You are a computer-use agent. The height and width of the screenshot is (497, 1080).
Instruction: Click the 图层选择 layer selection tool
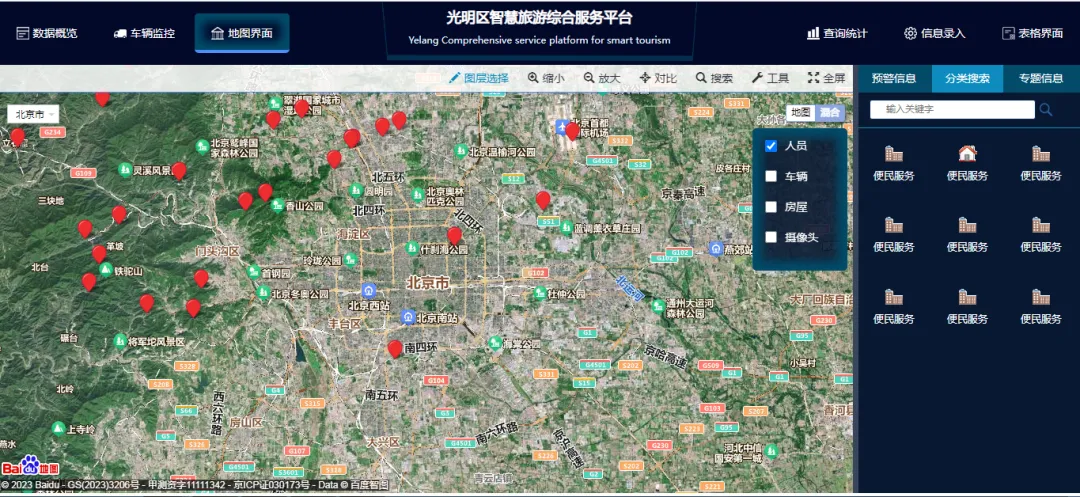tap(479, 78)
